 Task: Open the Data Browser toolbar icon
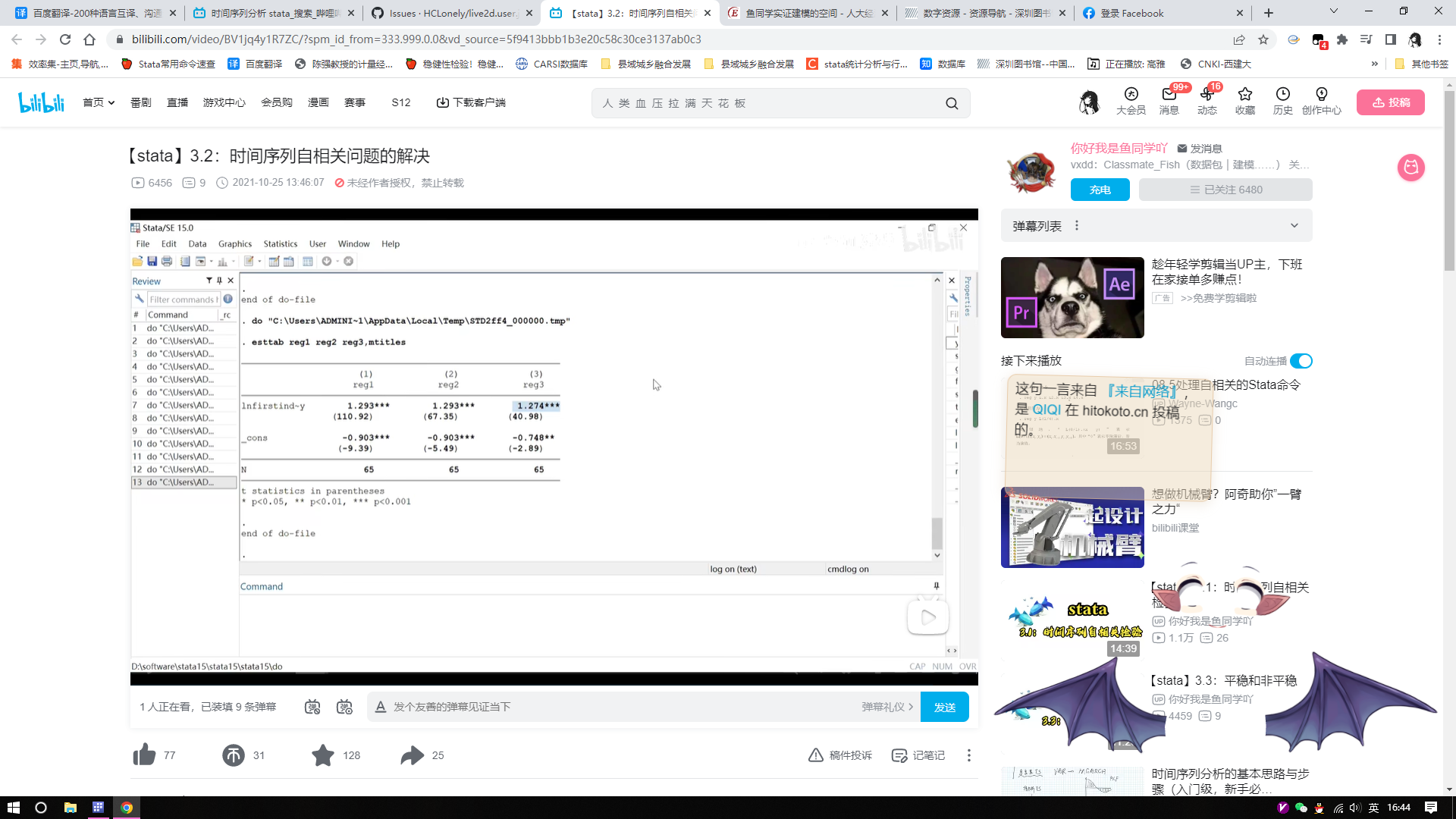(x=288, y=261)
